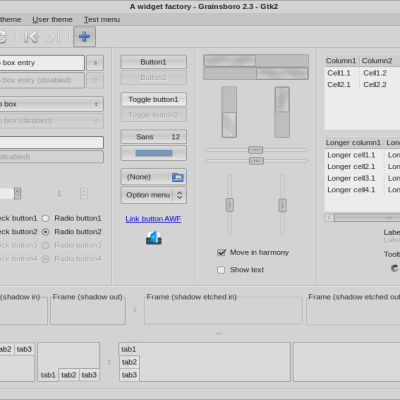The image size is (400, 400).
Task: Expand the combo box entry arrow
Action: click(95, 63)
